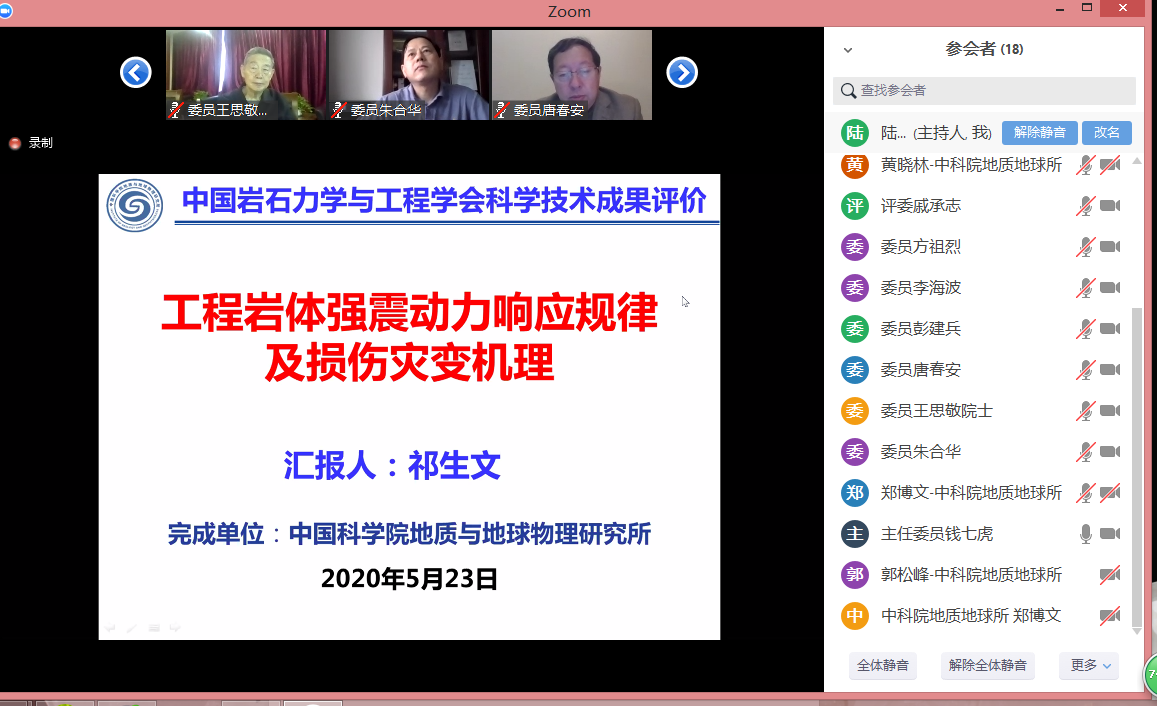Click the 查找参会者 search field
This screenshot has width=1157, height=706.
990,91
